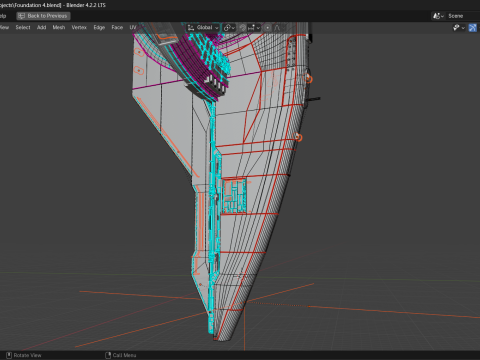
Task: Click the 'Call Menu' status bar text
Action: click(124, 355)
